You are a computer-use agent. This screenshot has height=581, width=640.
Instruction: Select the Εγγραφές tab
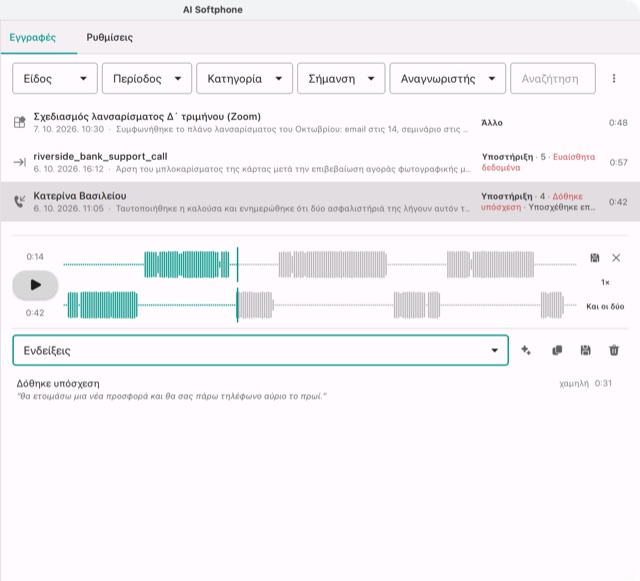[33, 37]
